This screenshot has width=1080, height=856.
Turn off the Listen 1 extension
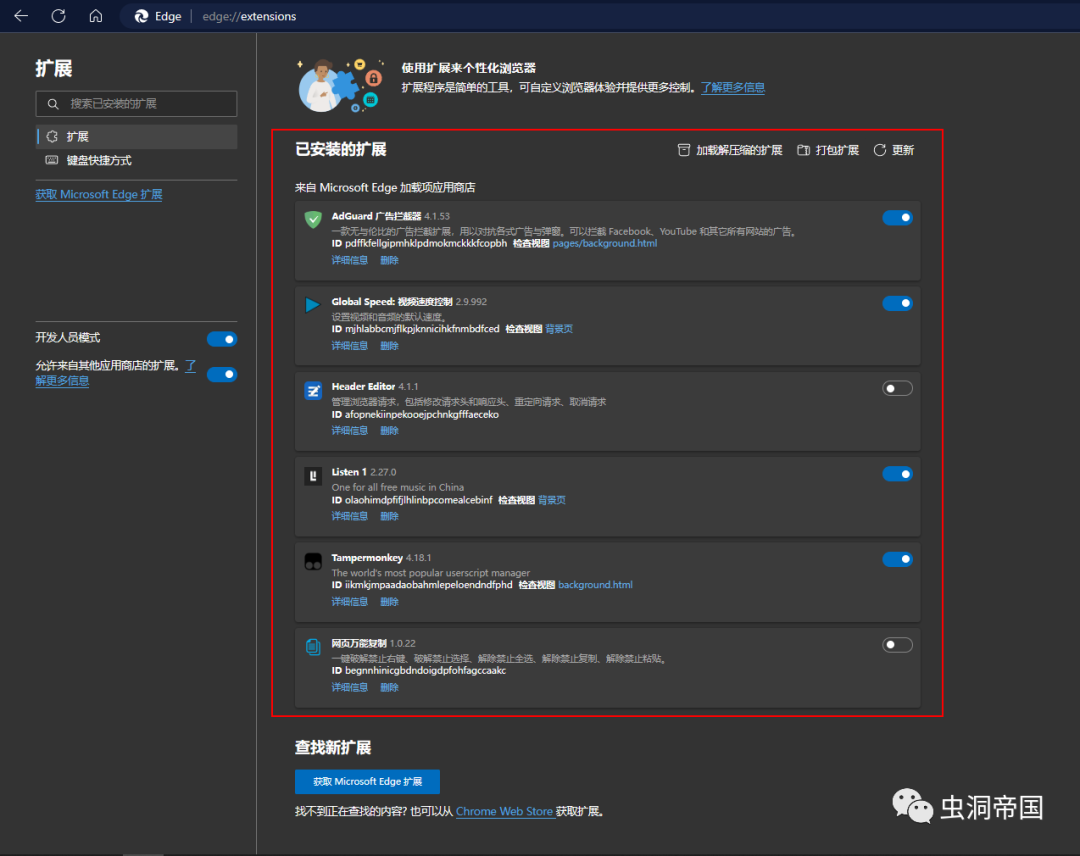pyautogui.click(x=897, y=474)
